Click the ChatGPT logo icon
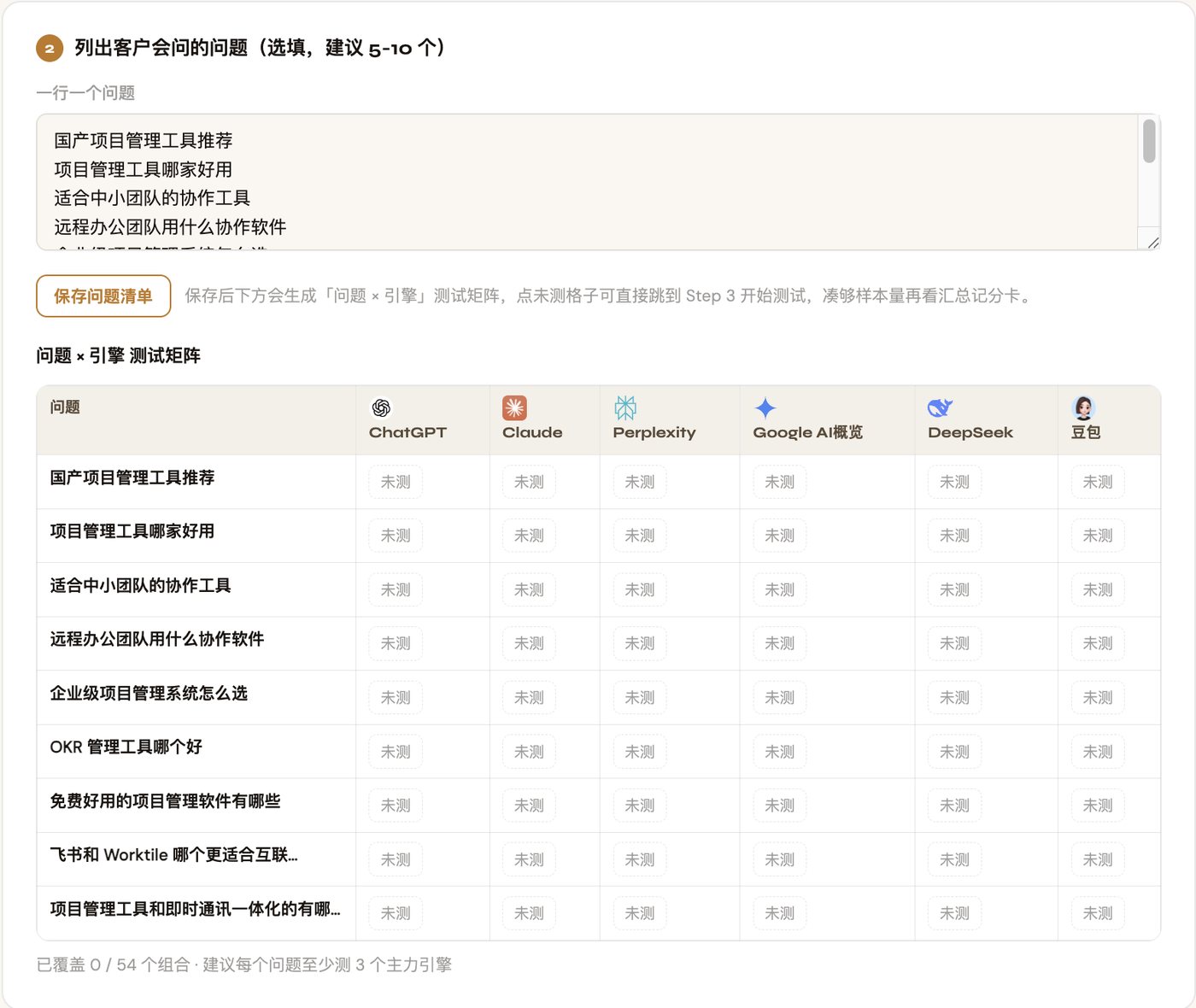 [381, 407]
